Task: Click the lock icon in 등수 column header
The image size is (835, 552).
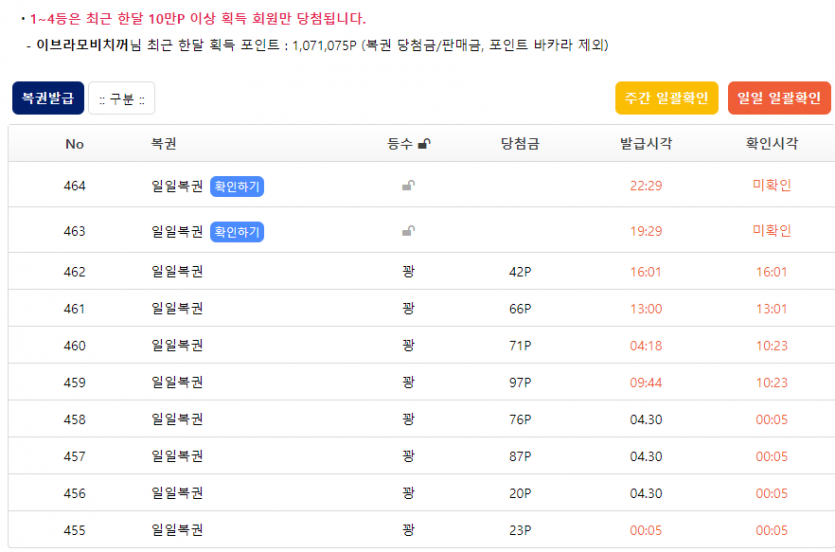Action: (x=424, y=144)
